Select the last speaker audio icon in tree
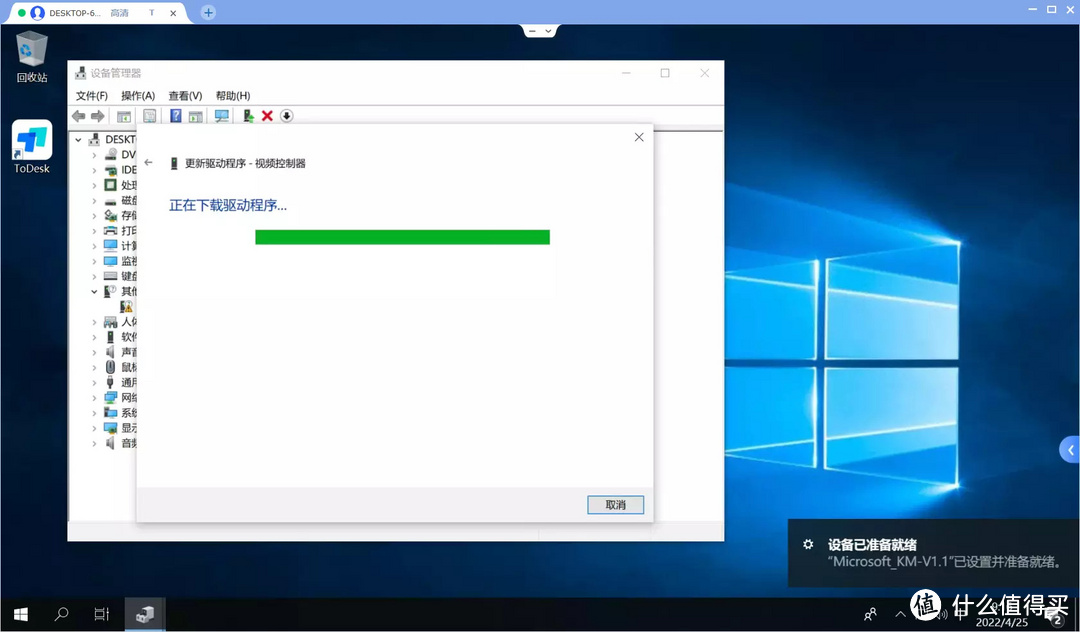1080x632 pixels. tap(110, 443)
